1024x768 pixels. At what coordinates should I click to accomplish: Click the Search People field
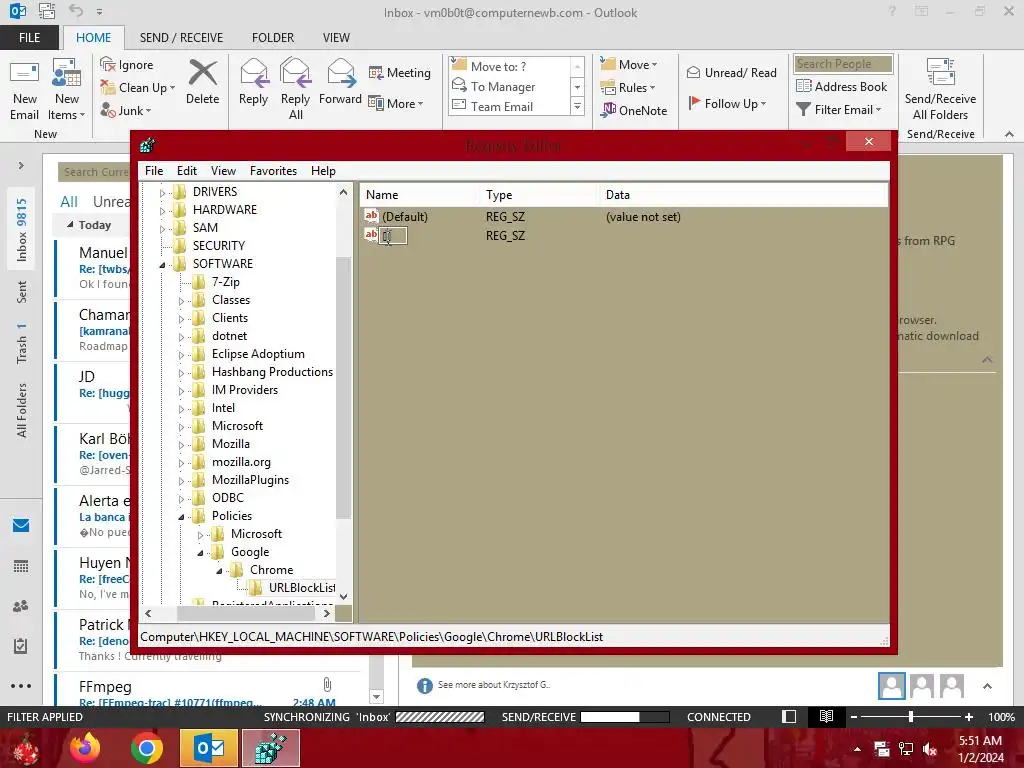843,64
